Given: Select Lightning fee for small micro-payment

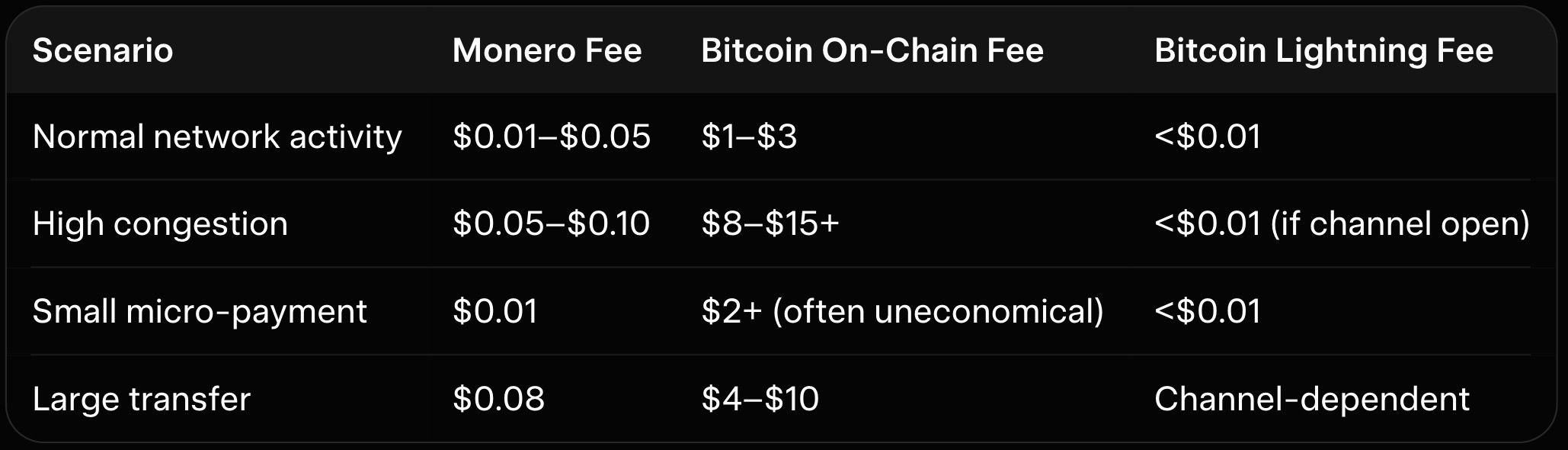Looking at the screenshot, I should click(1208, 312).
